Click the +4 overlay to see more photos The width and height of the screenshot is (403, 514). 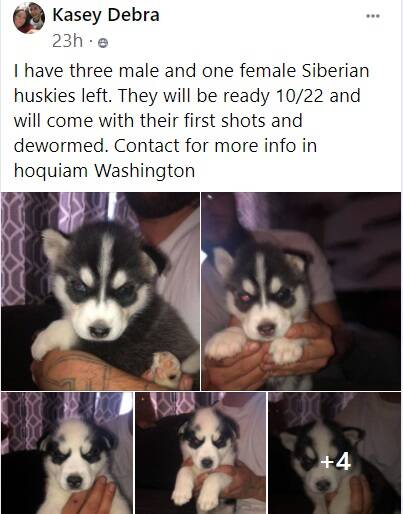pyautogui.click(x=335, y=462)
